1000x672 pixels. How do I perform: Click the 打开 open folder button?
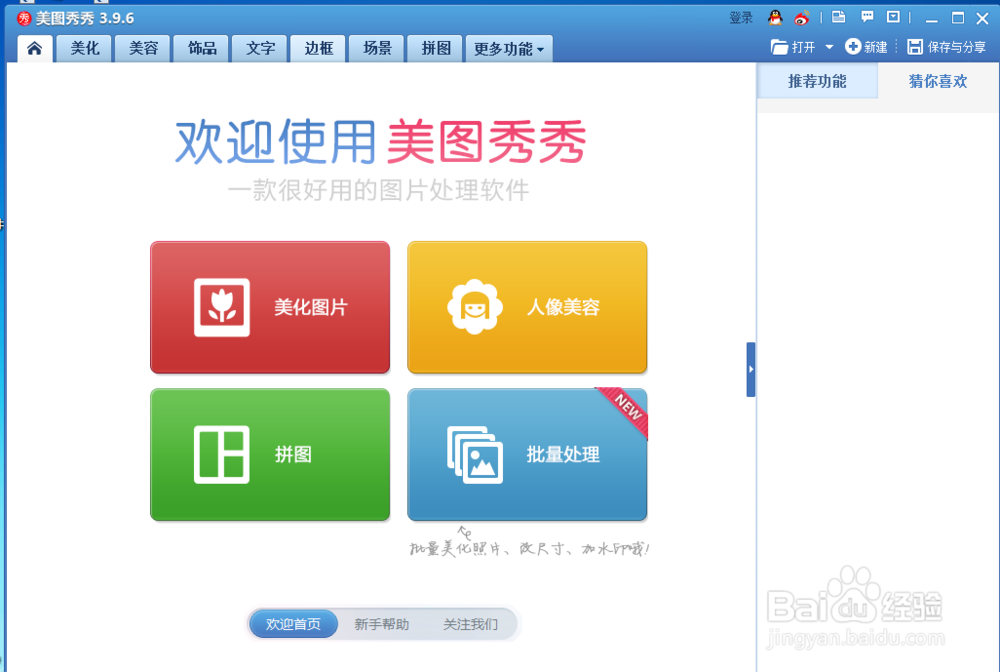tap(793, 47)
